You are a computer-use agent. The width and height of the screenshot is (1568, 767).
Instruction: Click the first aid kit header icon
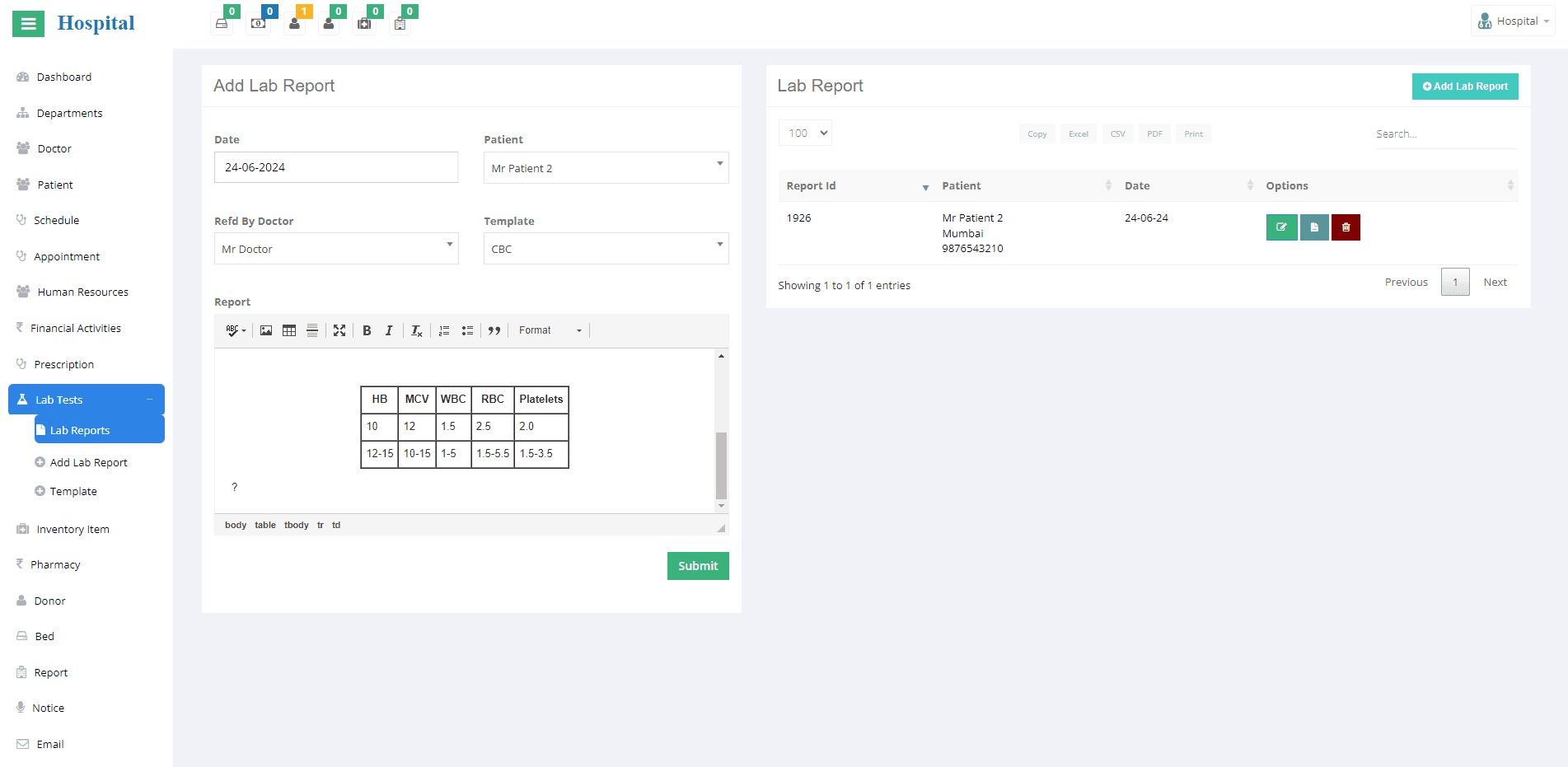tap(364, 23)
